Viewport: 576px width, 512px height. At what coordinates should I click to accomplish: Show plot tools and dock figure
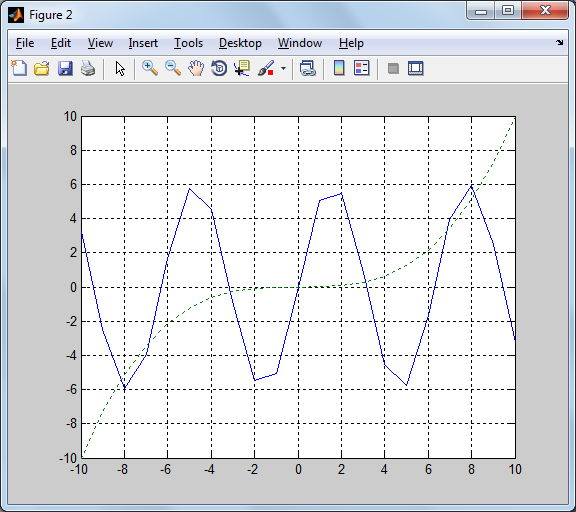tap(416, 69)
